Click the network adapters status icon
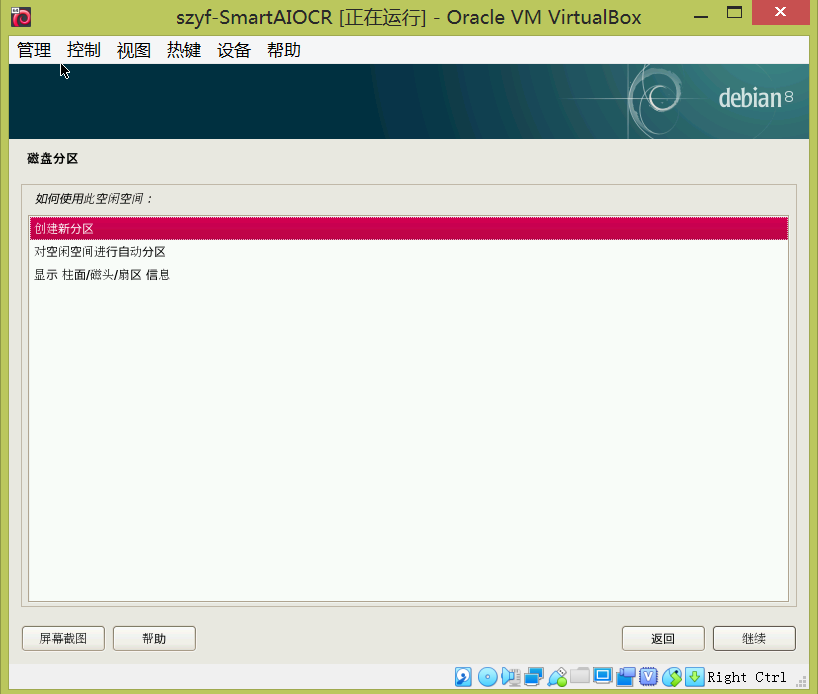 534,677
